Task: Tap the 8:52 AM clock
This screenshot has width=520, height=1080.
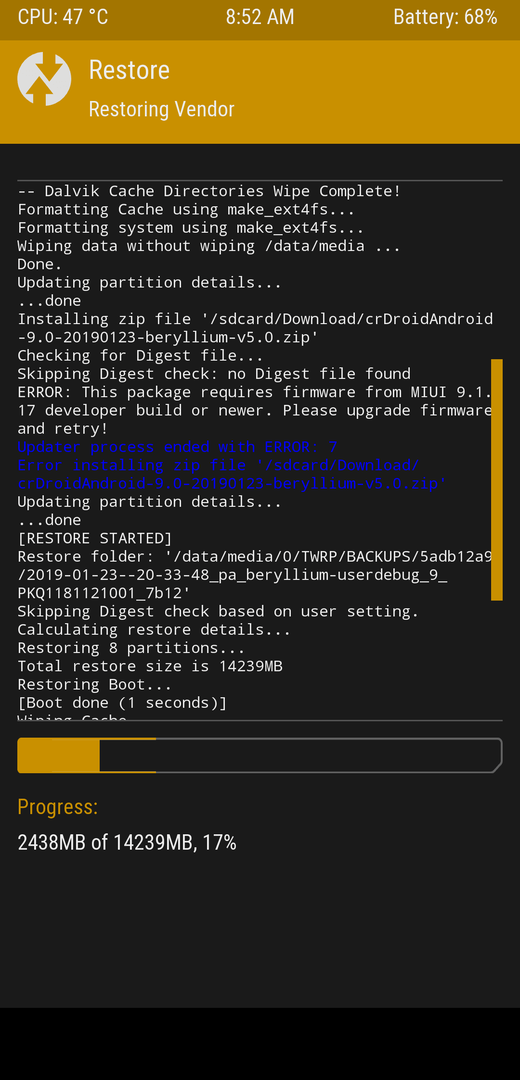Action: point(260,17)
